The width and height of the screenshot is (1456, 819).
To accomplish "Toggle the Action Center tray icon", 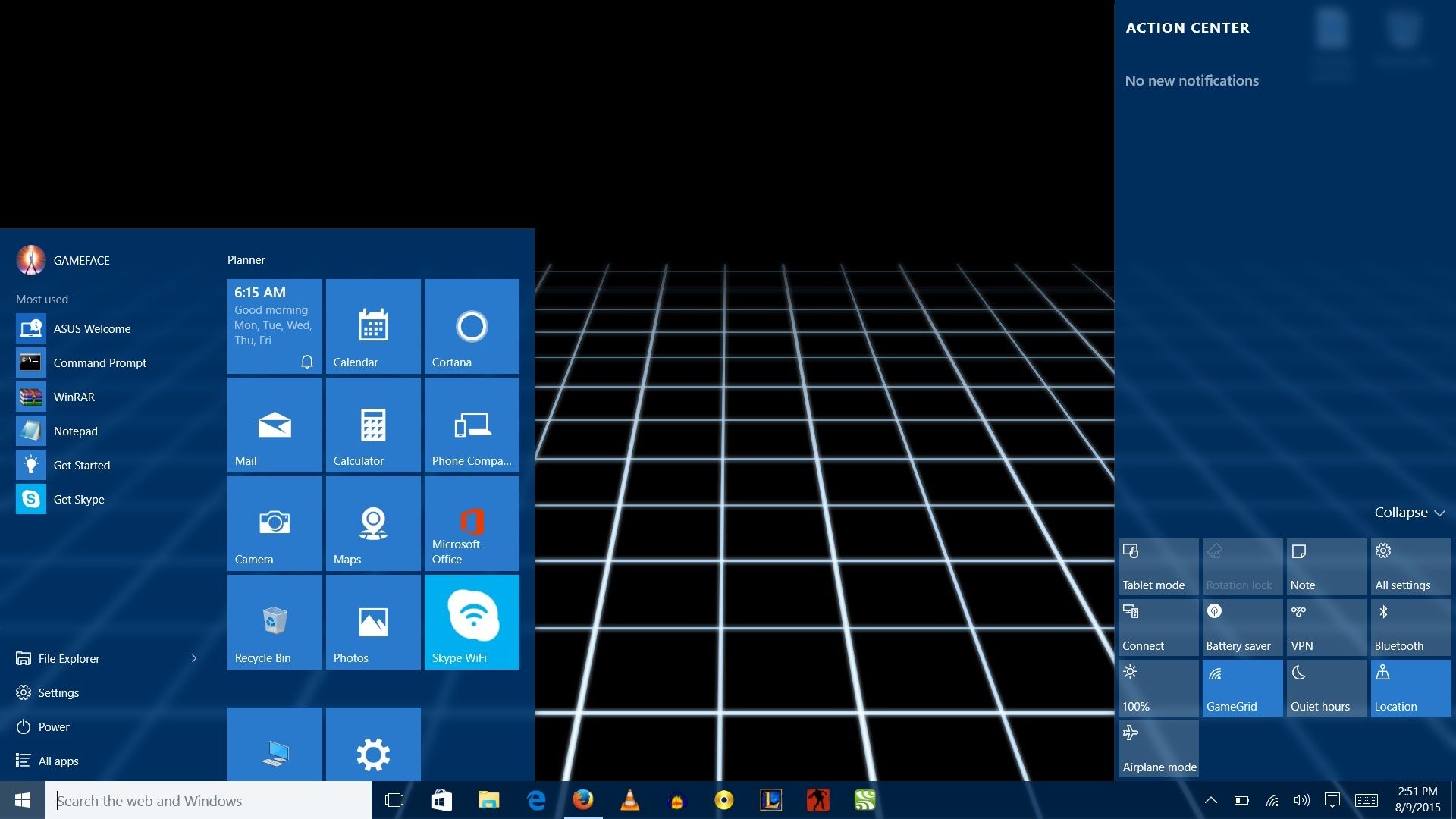I will coord(1332,800).
